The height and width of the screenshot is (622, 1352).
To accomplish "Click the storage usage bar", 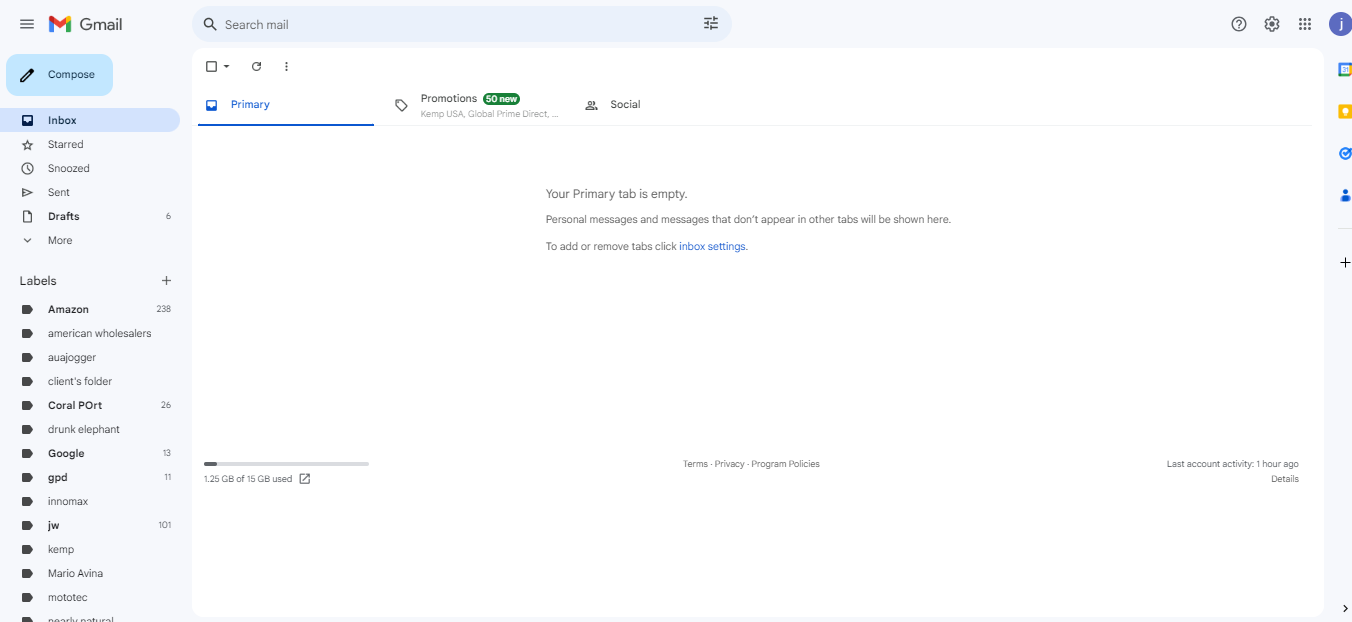I will (286, 464).
